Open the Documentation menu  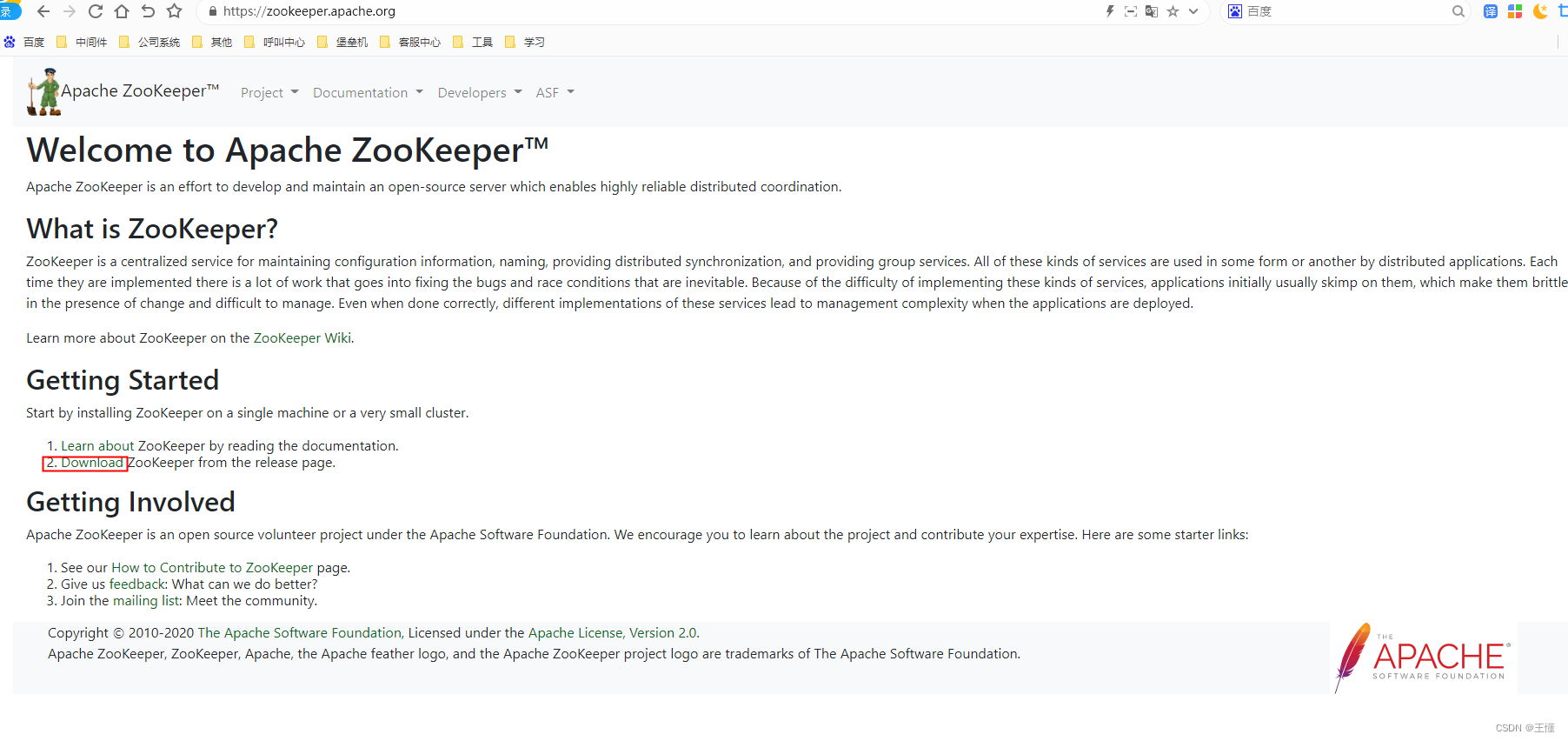click(368, 92)
